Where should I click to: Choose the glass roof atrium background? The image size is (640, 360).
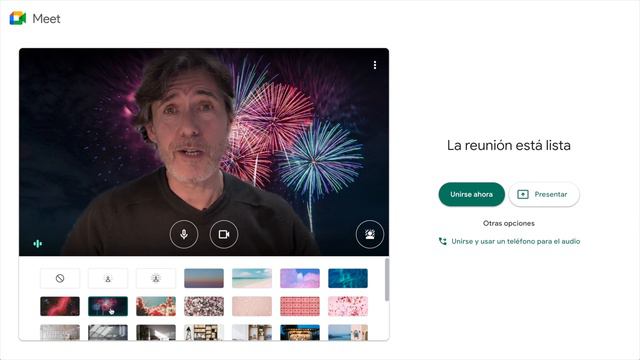click(108, 332)
